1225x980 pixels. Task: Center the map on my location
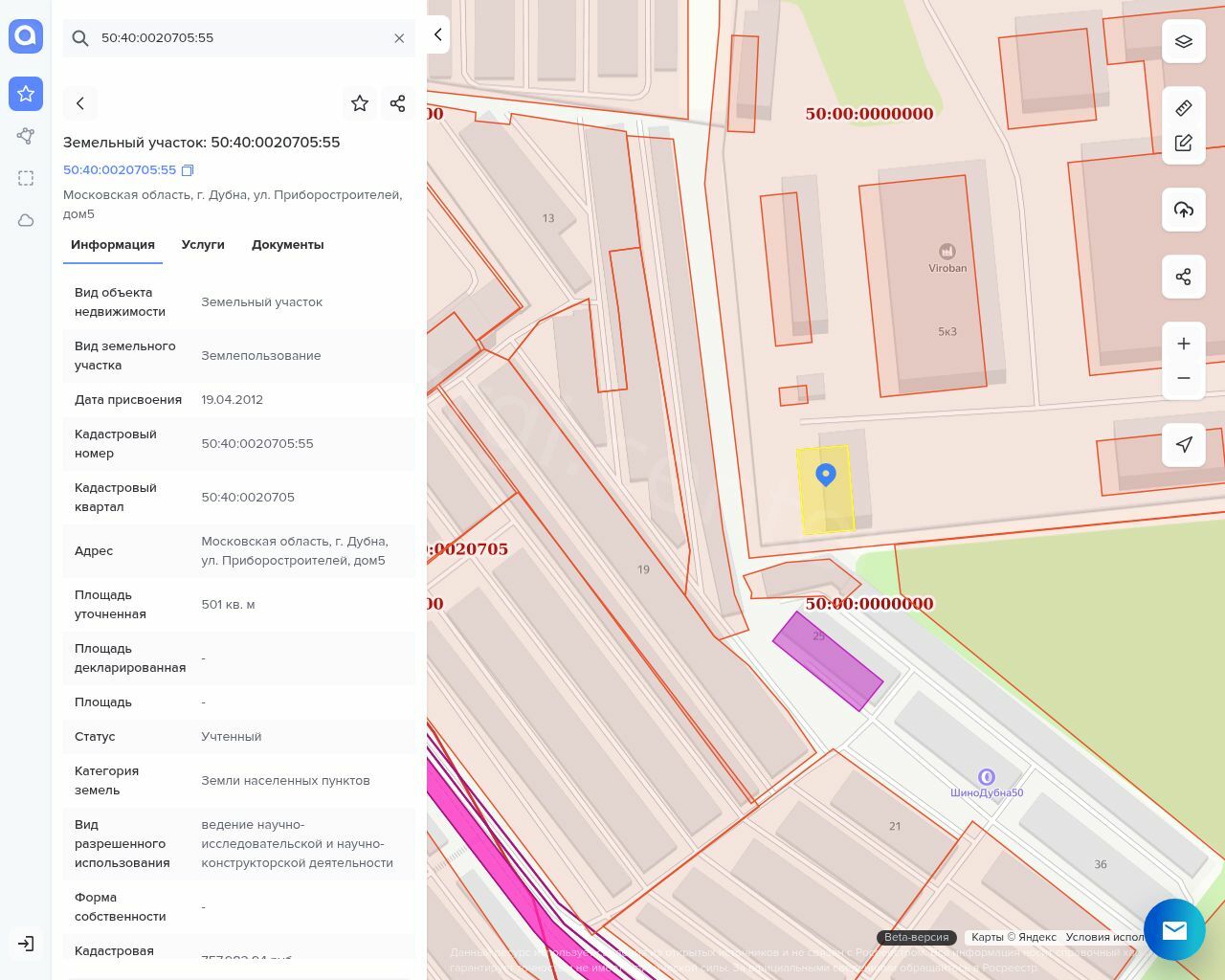point(1184,445)
